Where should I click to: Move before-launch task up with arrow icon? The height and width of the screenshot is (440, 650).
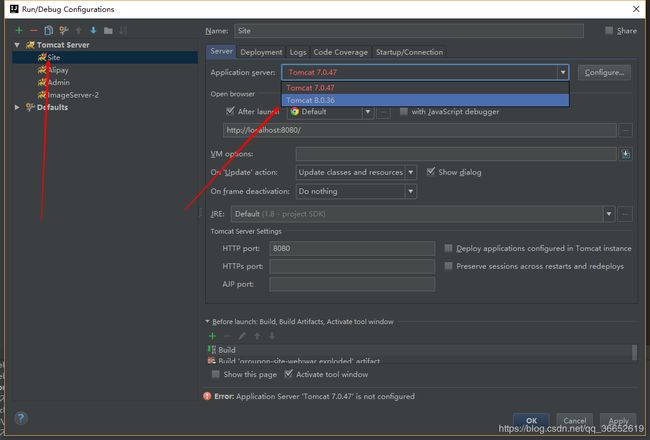257,336
